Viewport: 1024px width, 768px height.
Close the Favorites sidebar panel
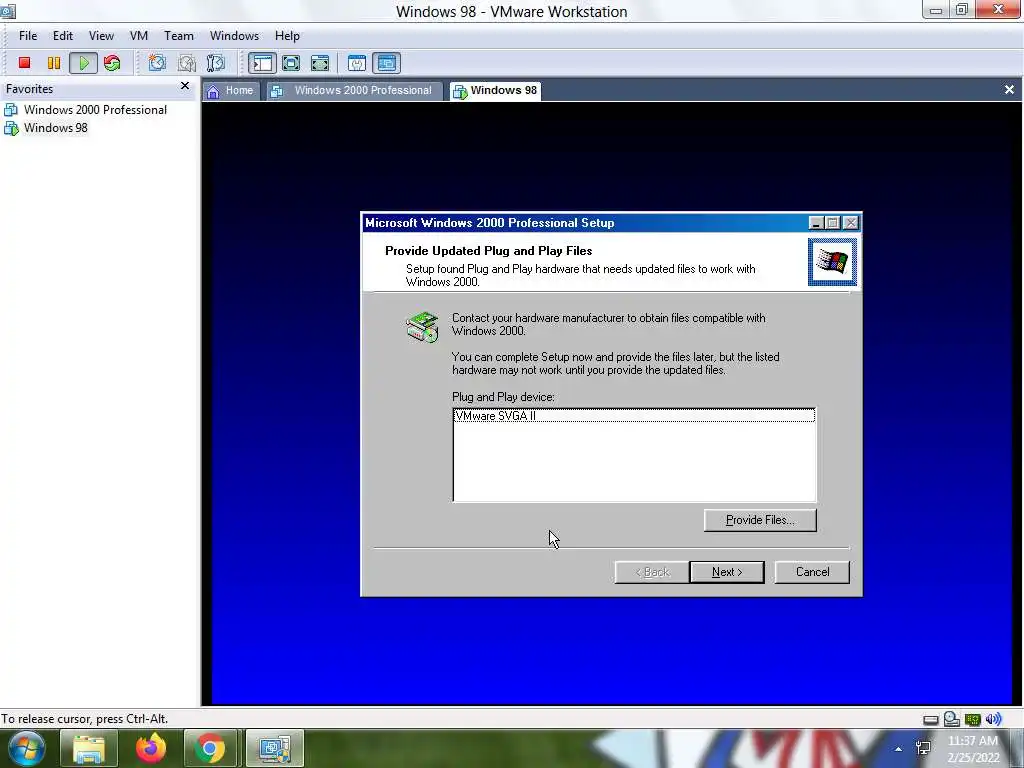[185, 86]
